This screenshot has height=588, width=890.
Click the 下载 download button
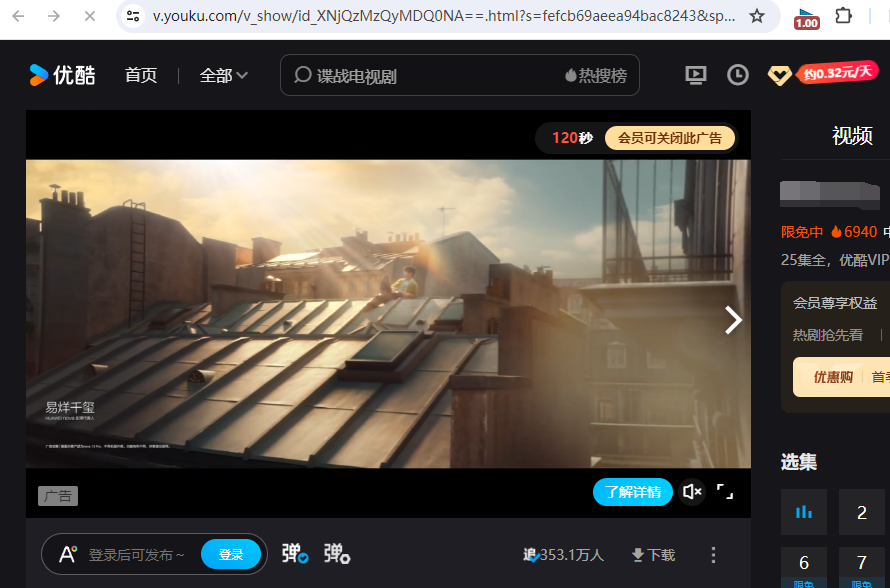(x=654, y=555)
